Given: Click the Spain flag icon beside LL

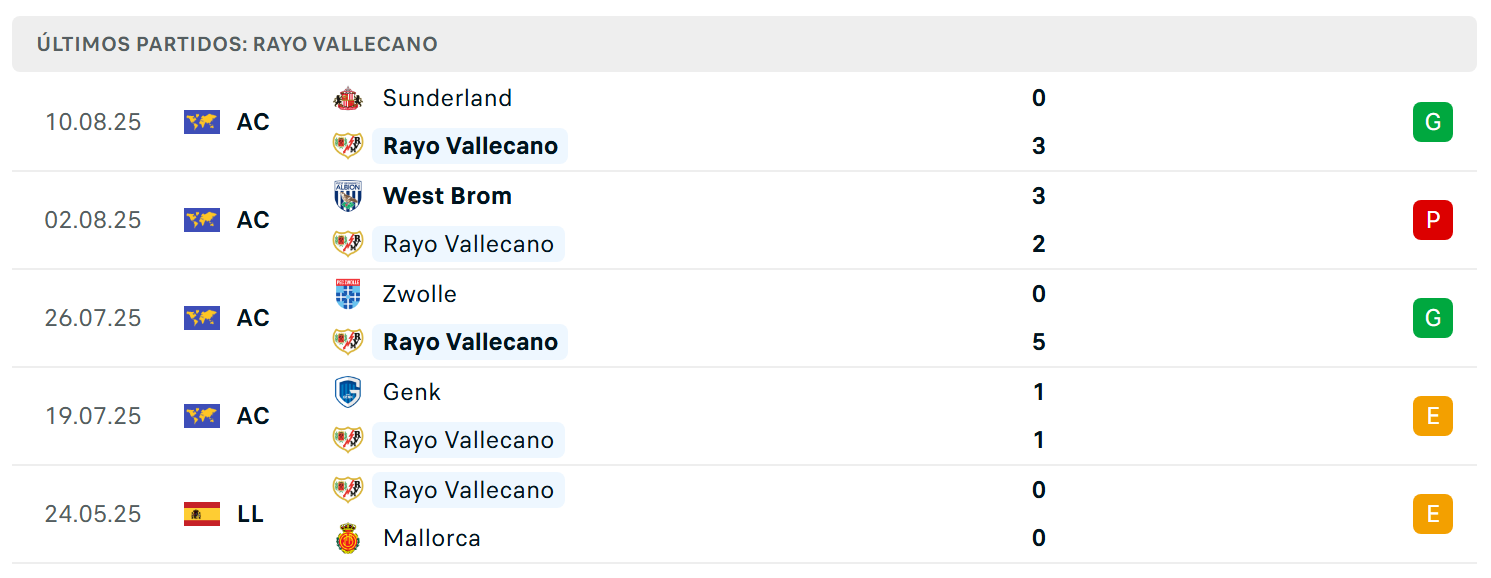Looking at the screenshot, I should pyautogui.click(x=202, y=514).
